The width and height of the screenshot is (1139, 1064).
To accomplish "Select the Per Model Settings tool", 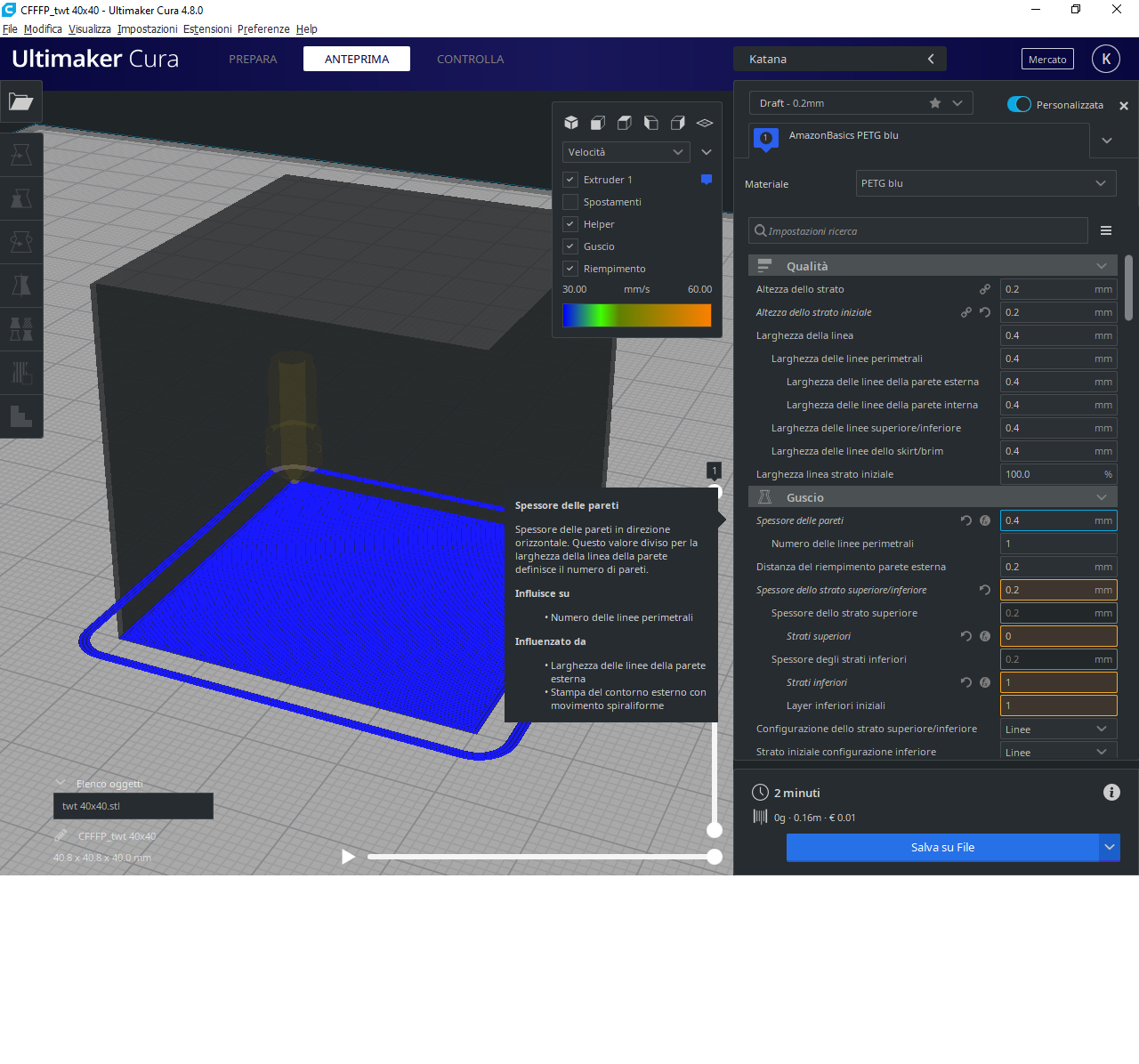I will [20, 329].
